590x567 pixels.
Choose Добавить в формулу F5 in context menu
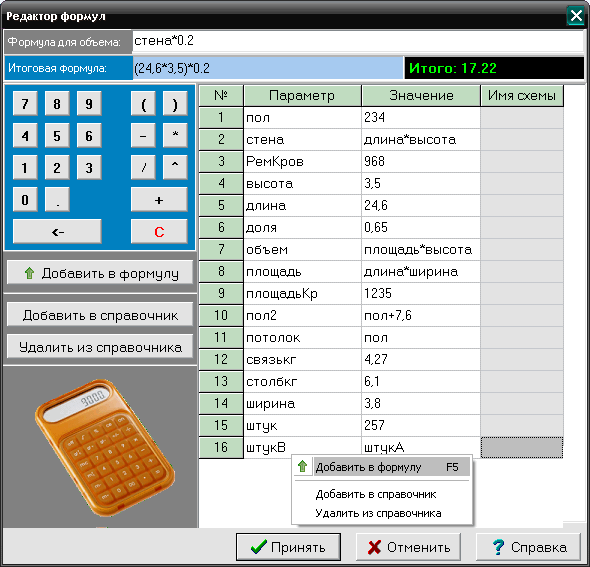point(382,467)
